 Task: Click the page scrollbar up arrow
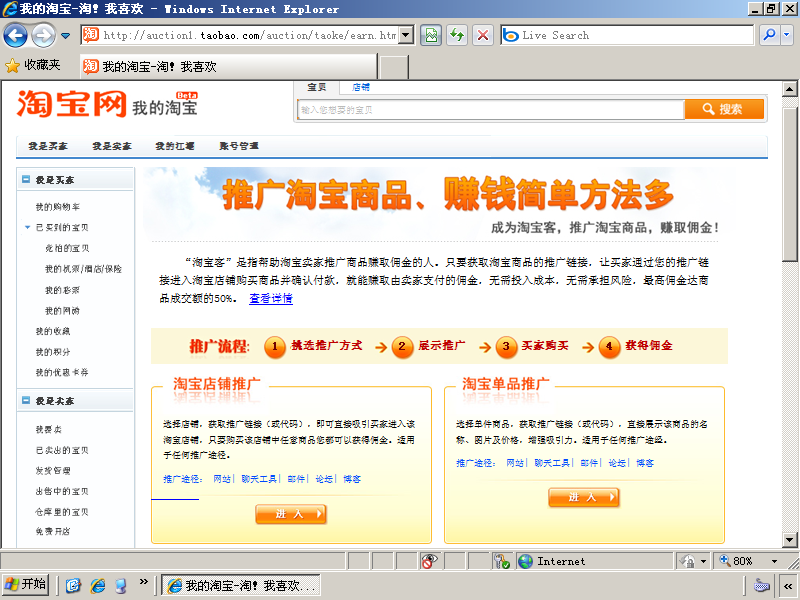790,89
